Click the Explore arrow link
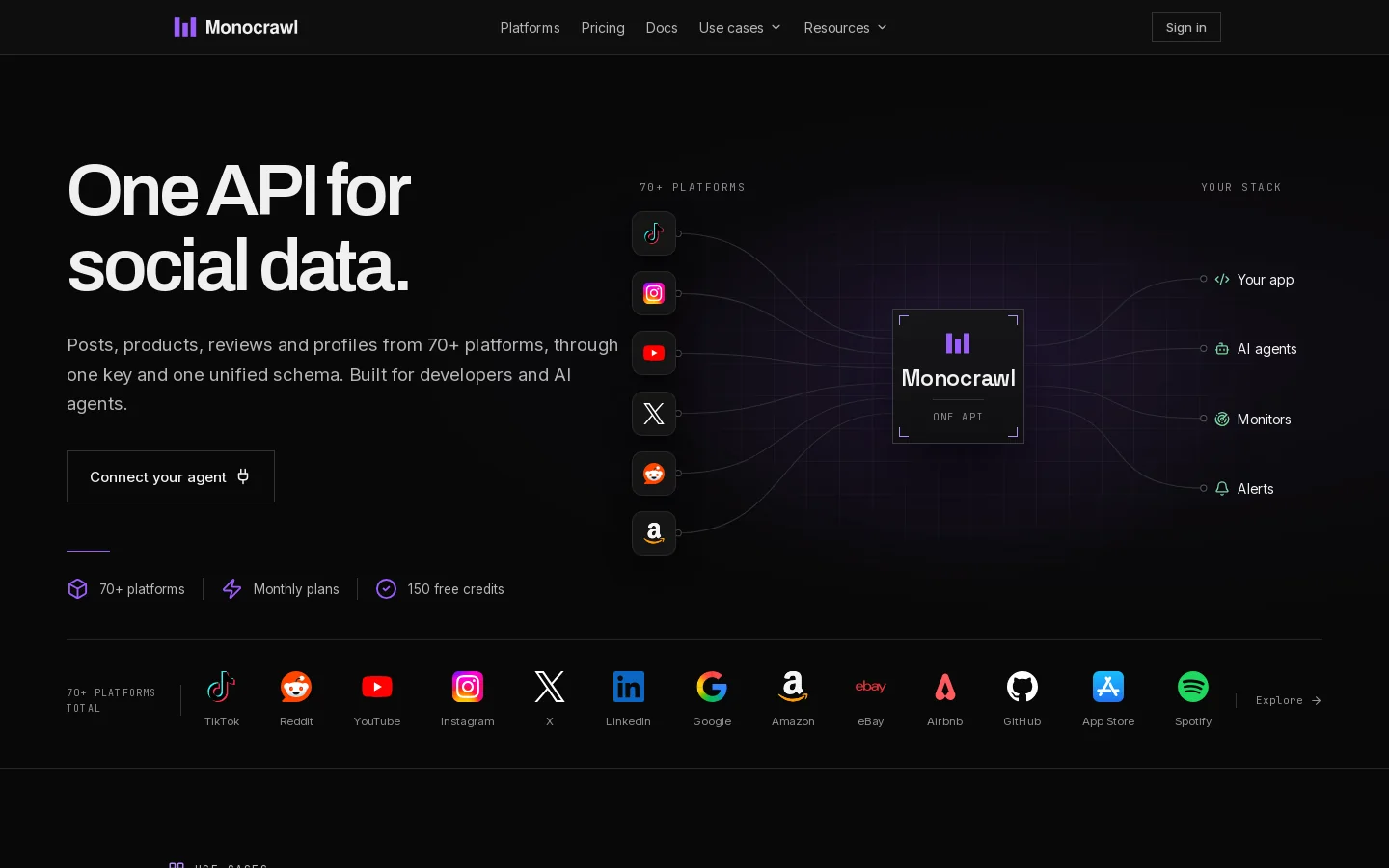 1289,700
